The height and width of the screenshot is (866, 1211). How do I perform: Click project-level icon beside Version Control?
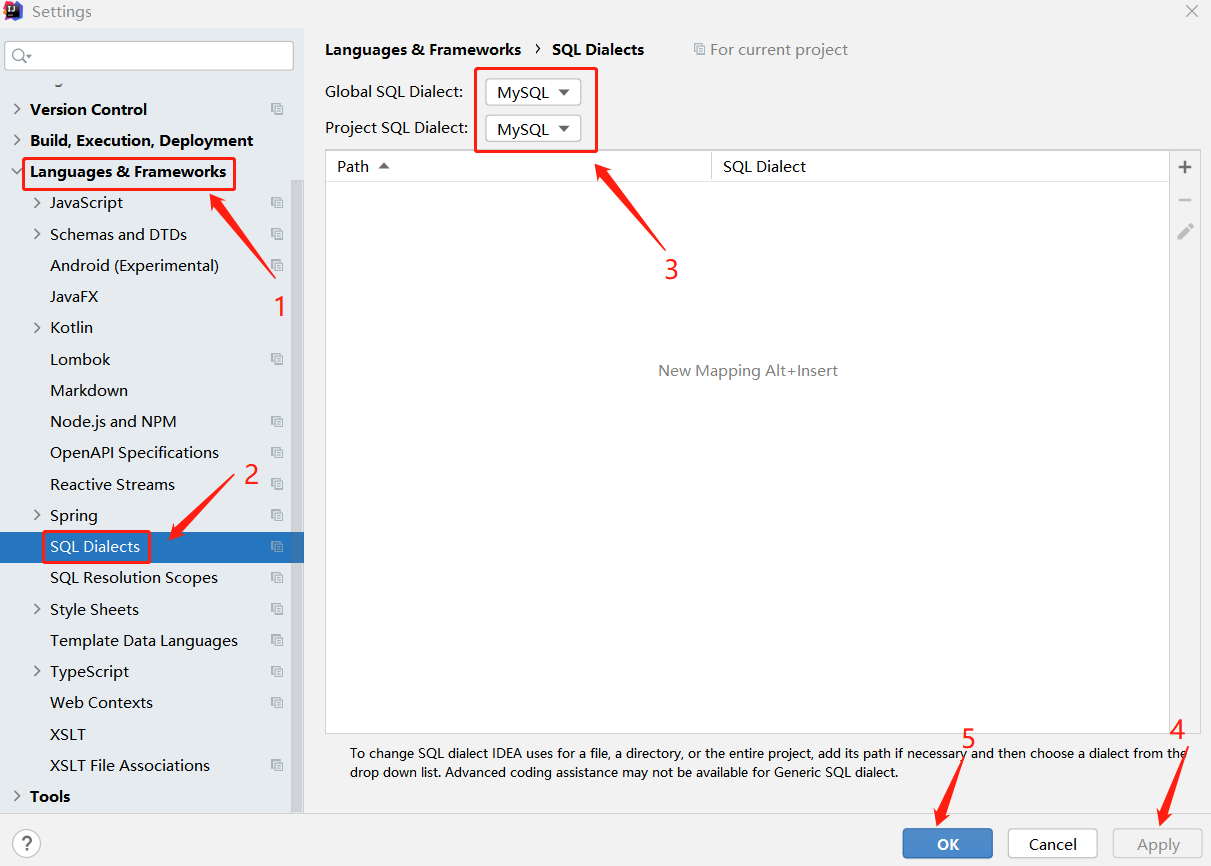click(x=277, y=109)
